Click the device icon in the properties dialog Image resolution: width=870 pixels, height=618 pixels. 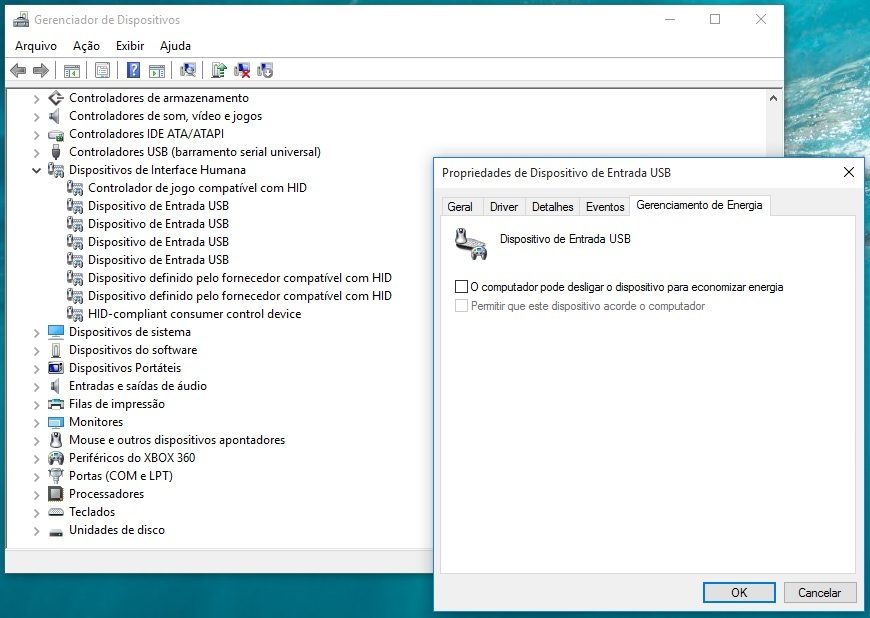pyautogui.click(x=471, y=244)
